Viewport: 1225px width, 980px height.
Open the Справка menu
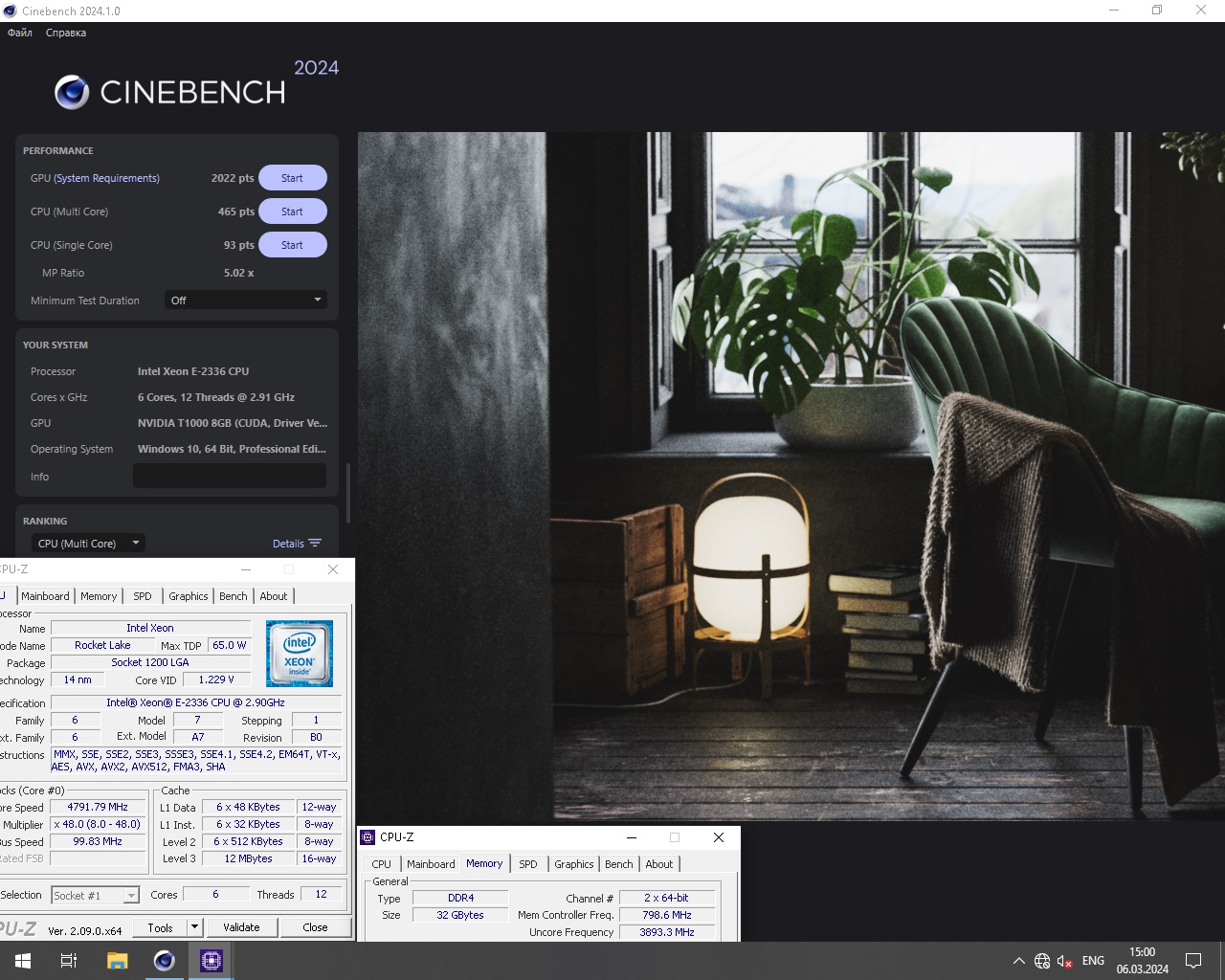[x=66, y=33]
